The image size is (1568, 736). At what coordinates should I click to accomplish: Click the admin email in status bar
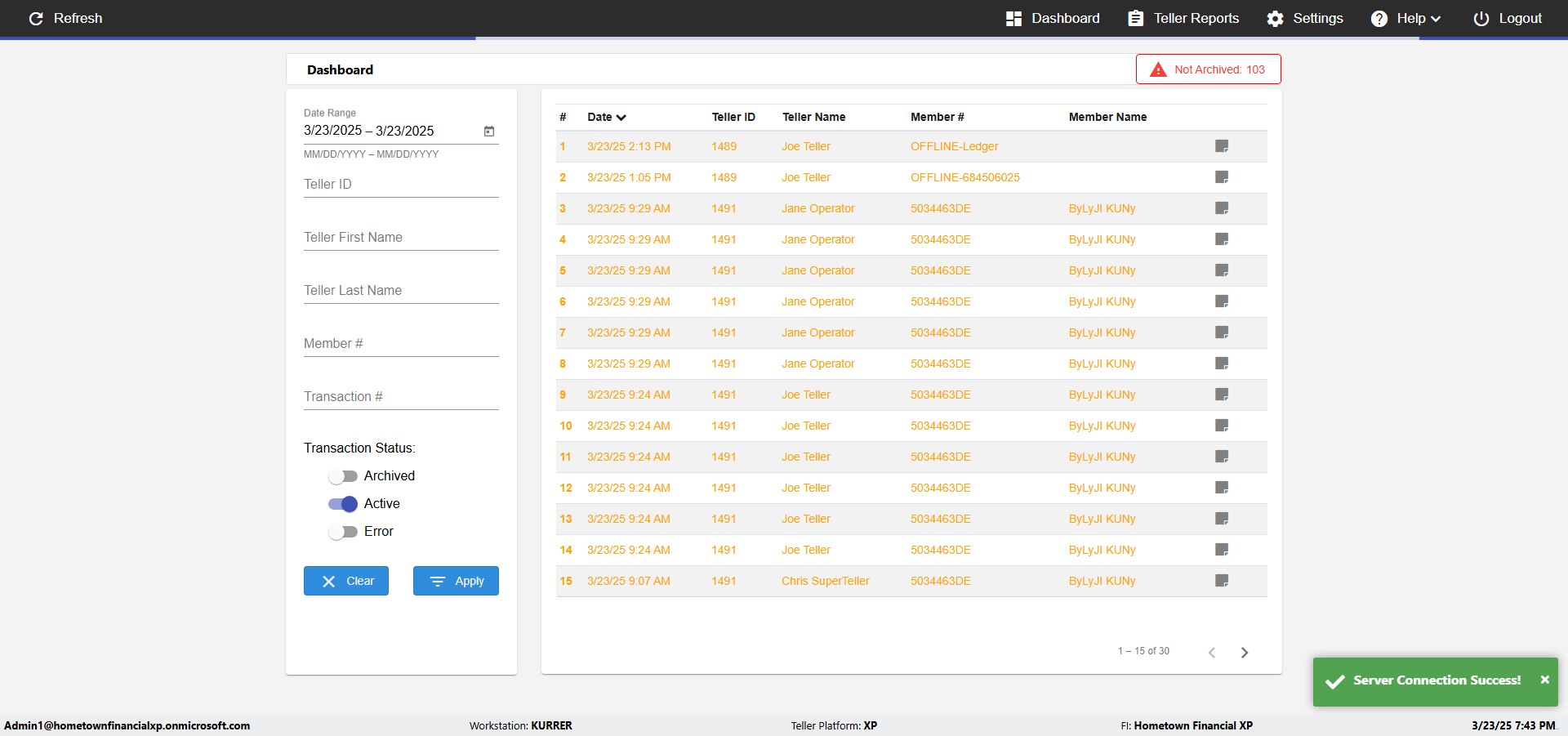(x=127, y=725)
